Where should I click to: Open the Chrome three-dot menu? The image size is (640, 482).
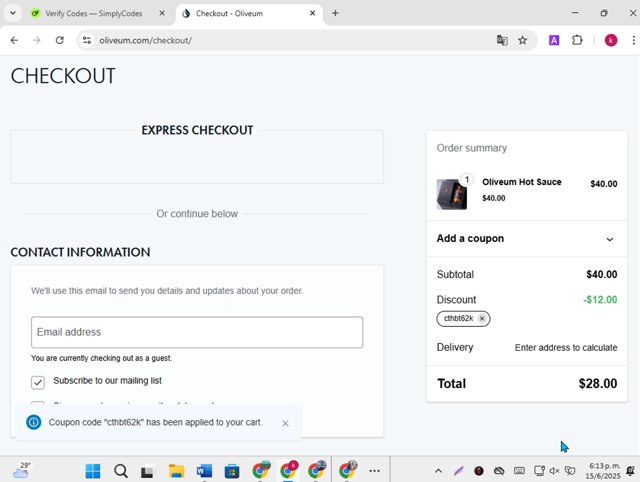click(x=633, y=40)
